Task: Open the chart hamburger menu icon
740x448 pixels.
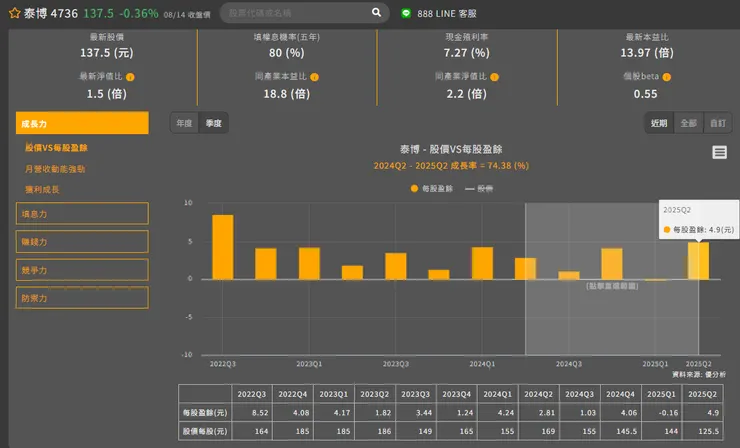Action: point(719,152)
